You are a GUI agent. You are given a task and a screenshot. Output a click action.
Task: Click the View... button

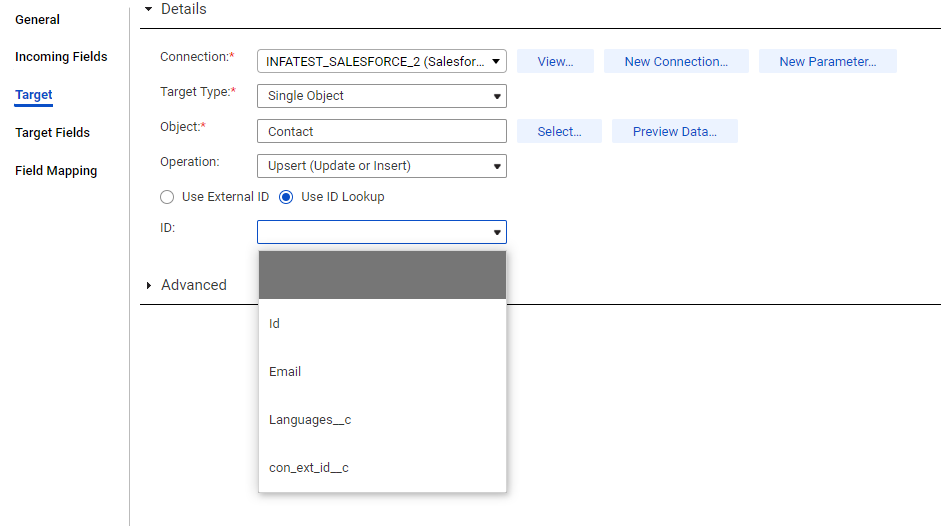pyautogui.click(x=555, y=61)
